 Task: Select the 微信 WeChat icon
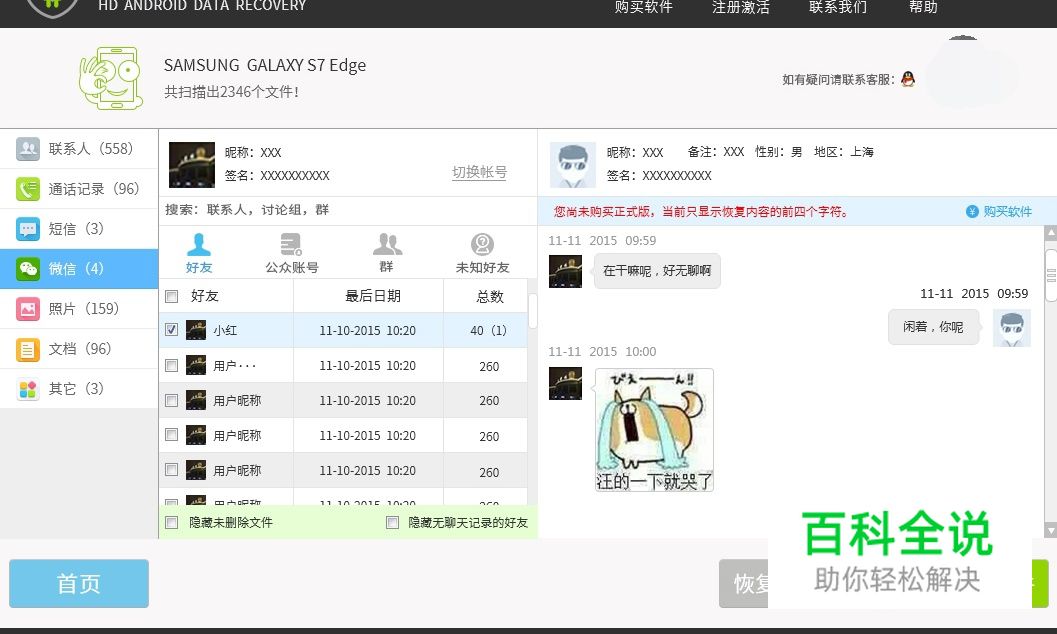point(28,269)
